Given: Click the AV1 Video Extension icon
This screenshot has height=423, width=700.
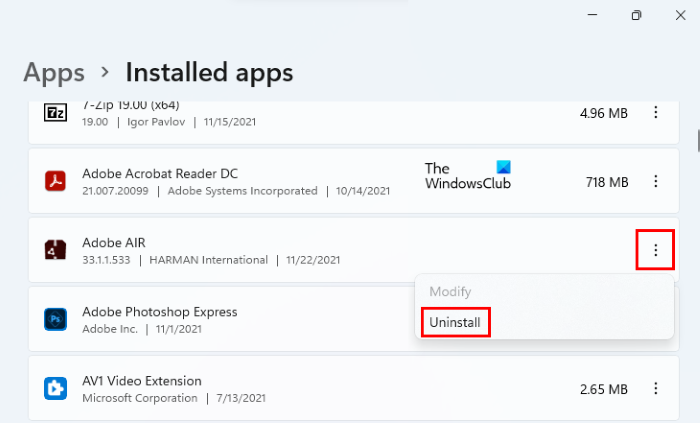Looking at the screenshot, I should pos(55,388).
